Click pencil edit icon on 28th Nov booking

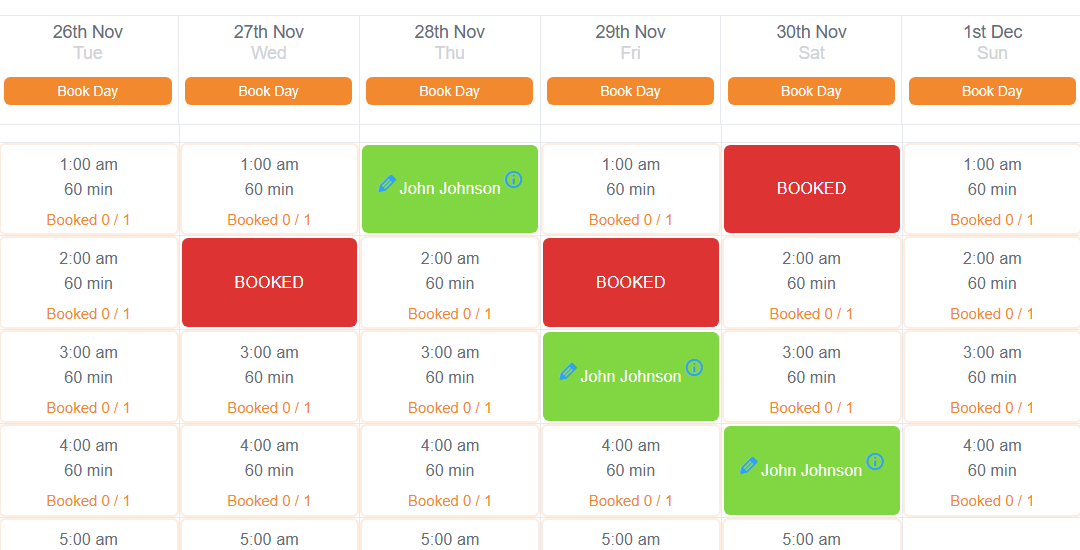point(387,184)
